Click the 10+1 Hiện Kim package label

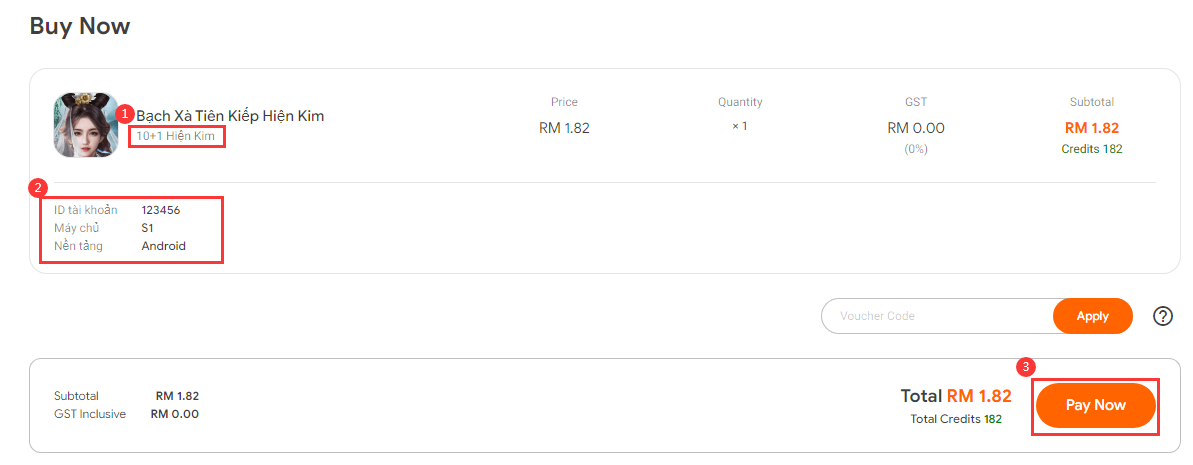tap(176, 137)
